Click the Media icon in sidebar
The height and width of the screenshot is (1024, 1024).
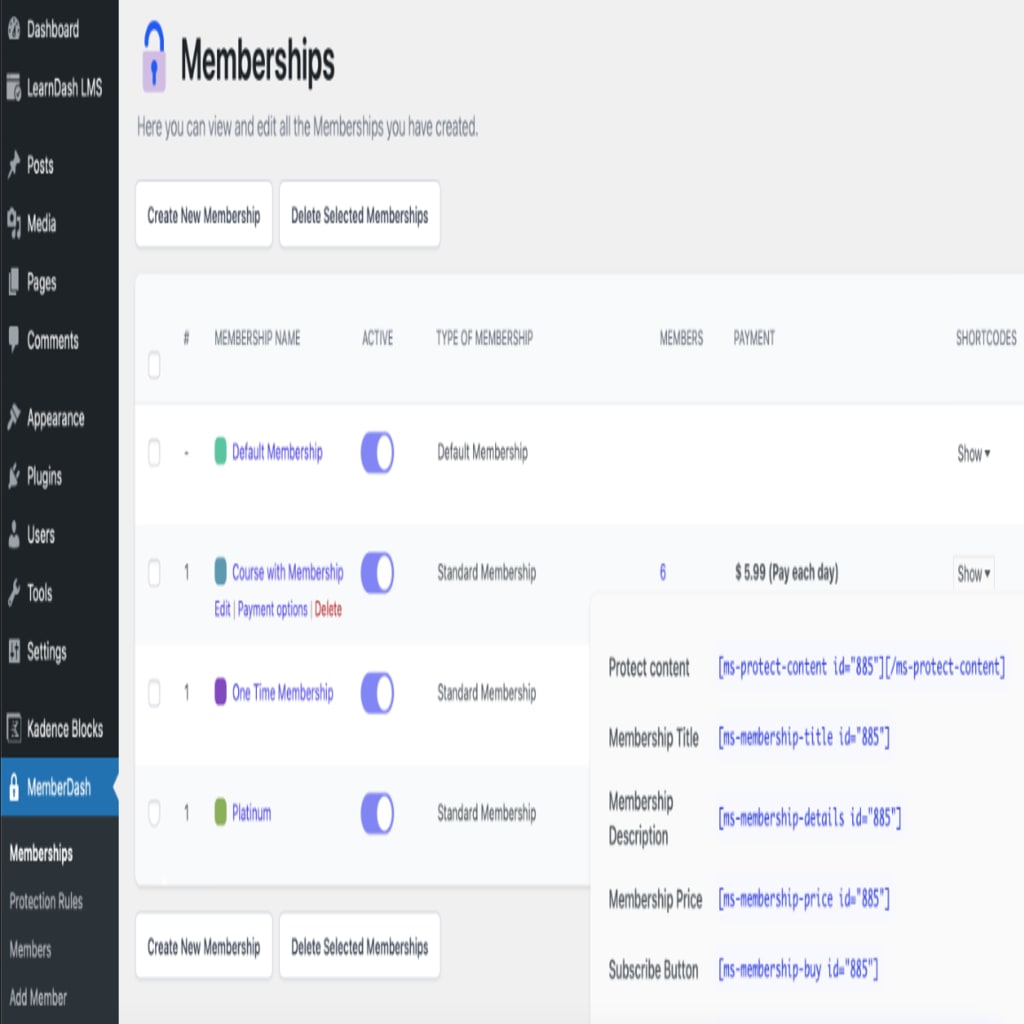click(14, 223)
